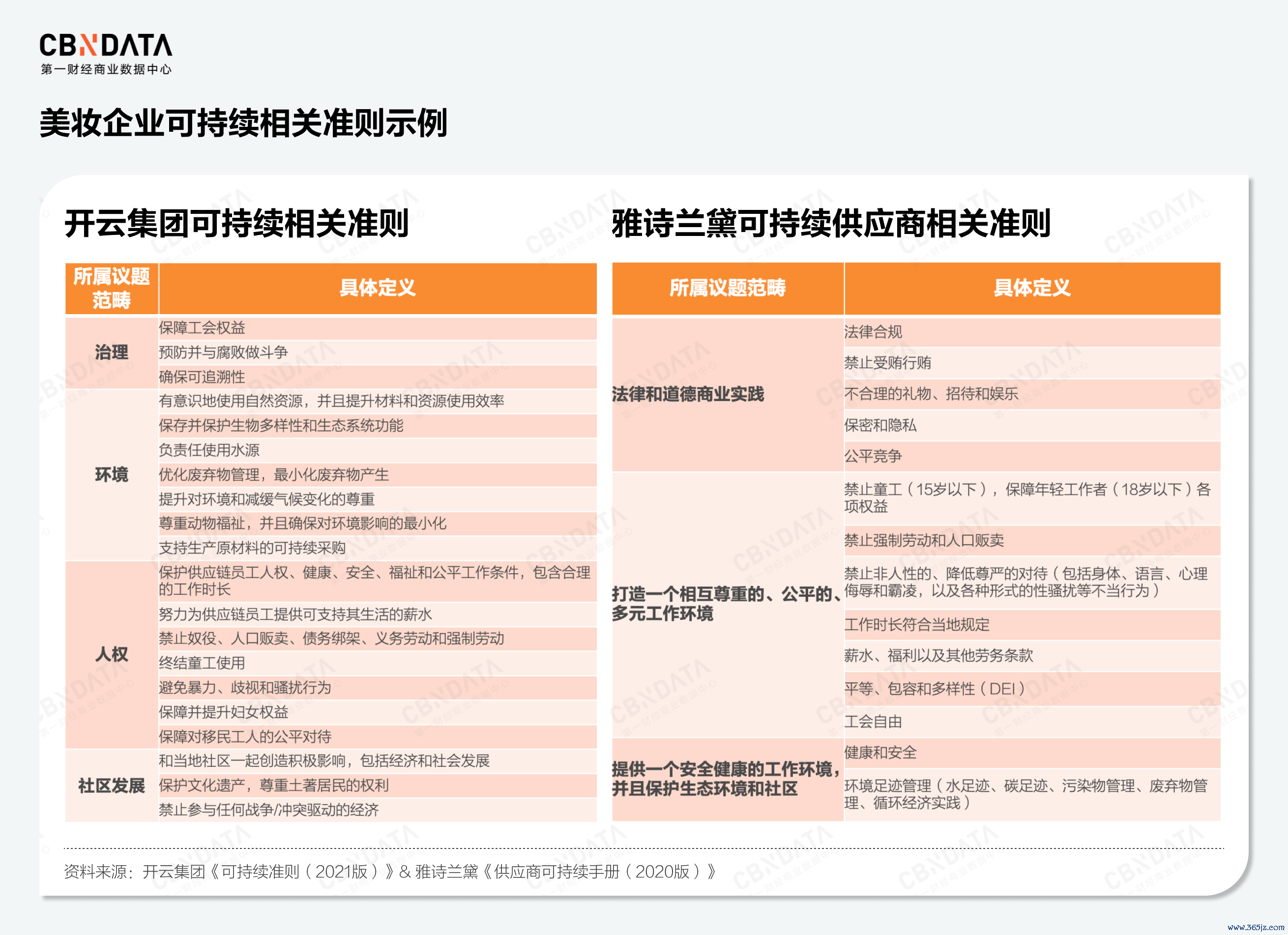Click the main title 美妆企业可持续相关准则示例
This screenshot has width=1288, height=935.
pyautogui.click(x=244, y=123)
